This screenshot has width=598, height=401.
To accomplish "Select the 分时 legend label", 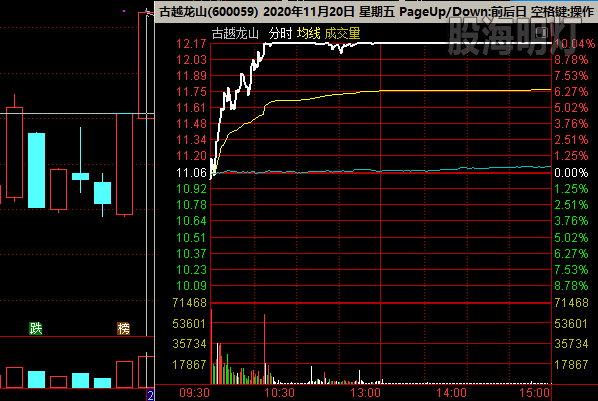I will (x=280, y=34).
